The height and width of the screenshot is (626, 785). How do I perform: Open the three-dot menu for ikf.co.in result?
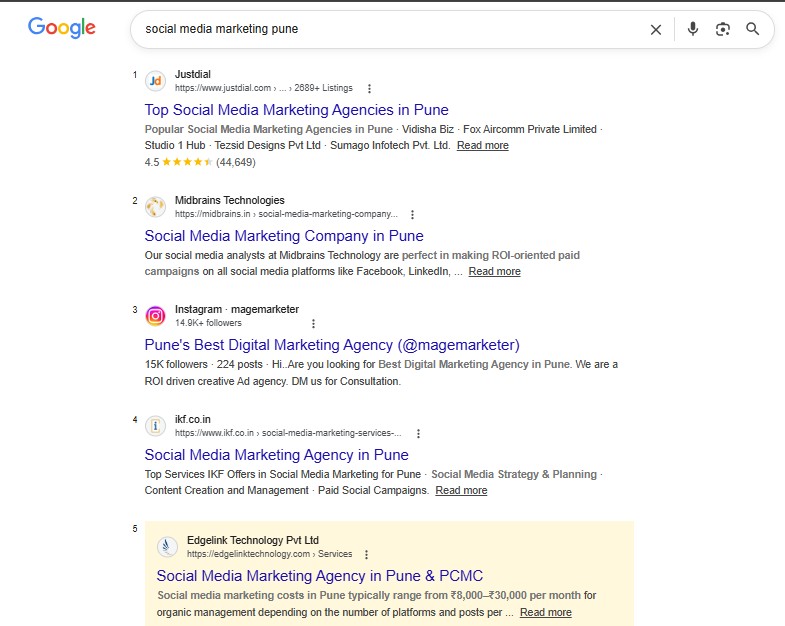(x=419, y=434)
